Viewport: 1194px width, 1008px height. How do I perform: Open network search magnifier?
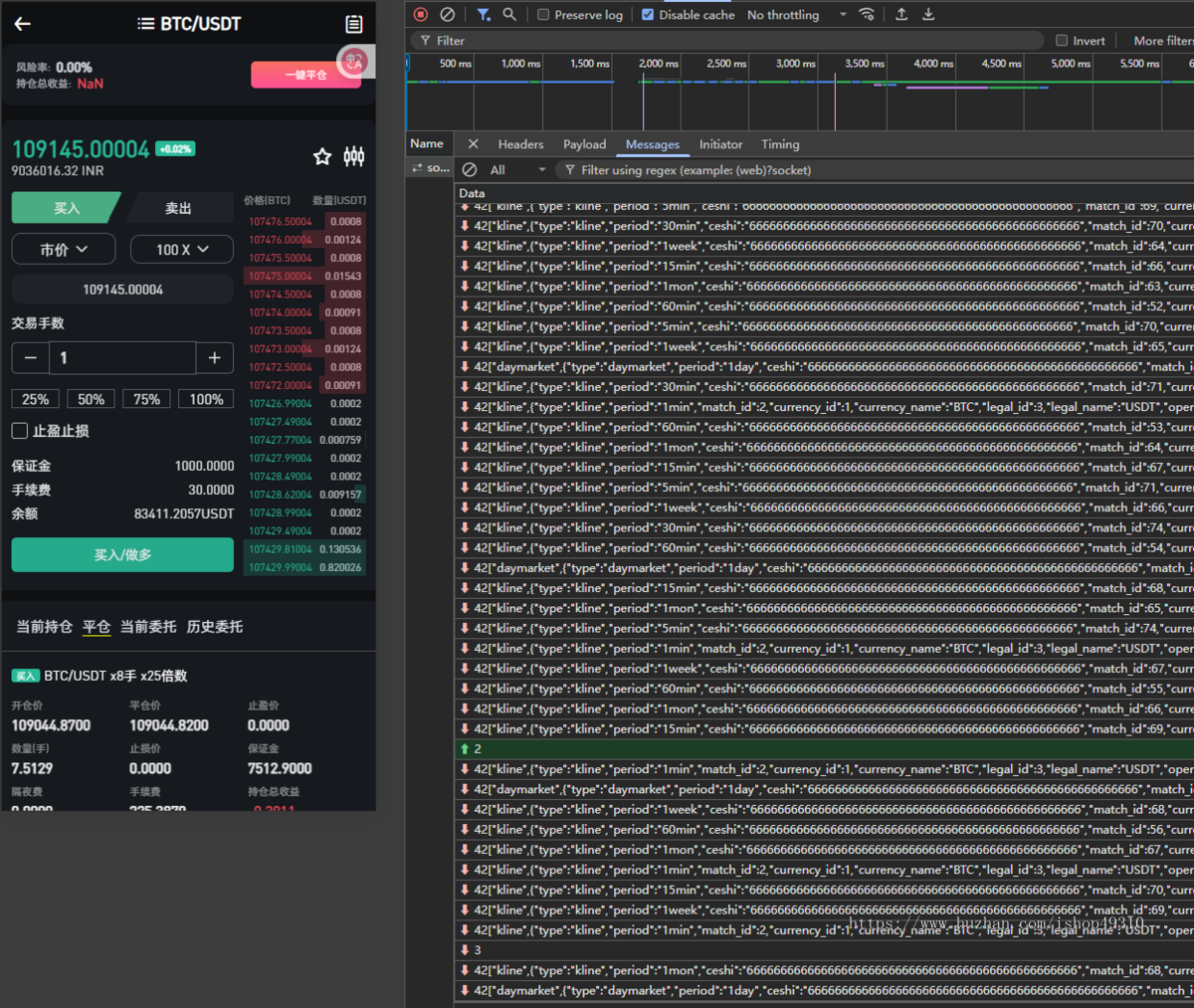tap(509, 14)
